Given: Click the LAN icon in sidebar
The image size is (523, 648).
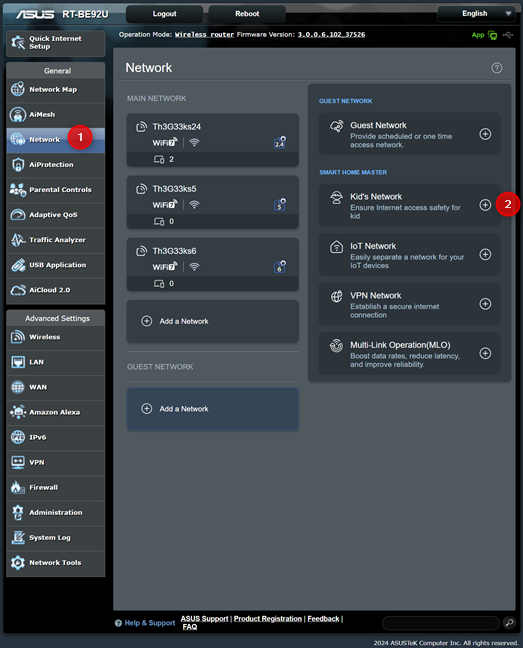Looking at the screenshot, I should 18,362.
